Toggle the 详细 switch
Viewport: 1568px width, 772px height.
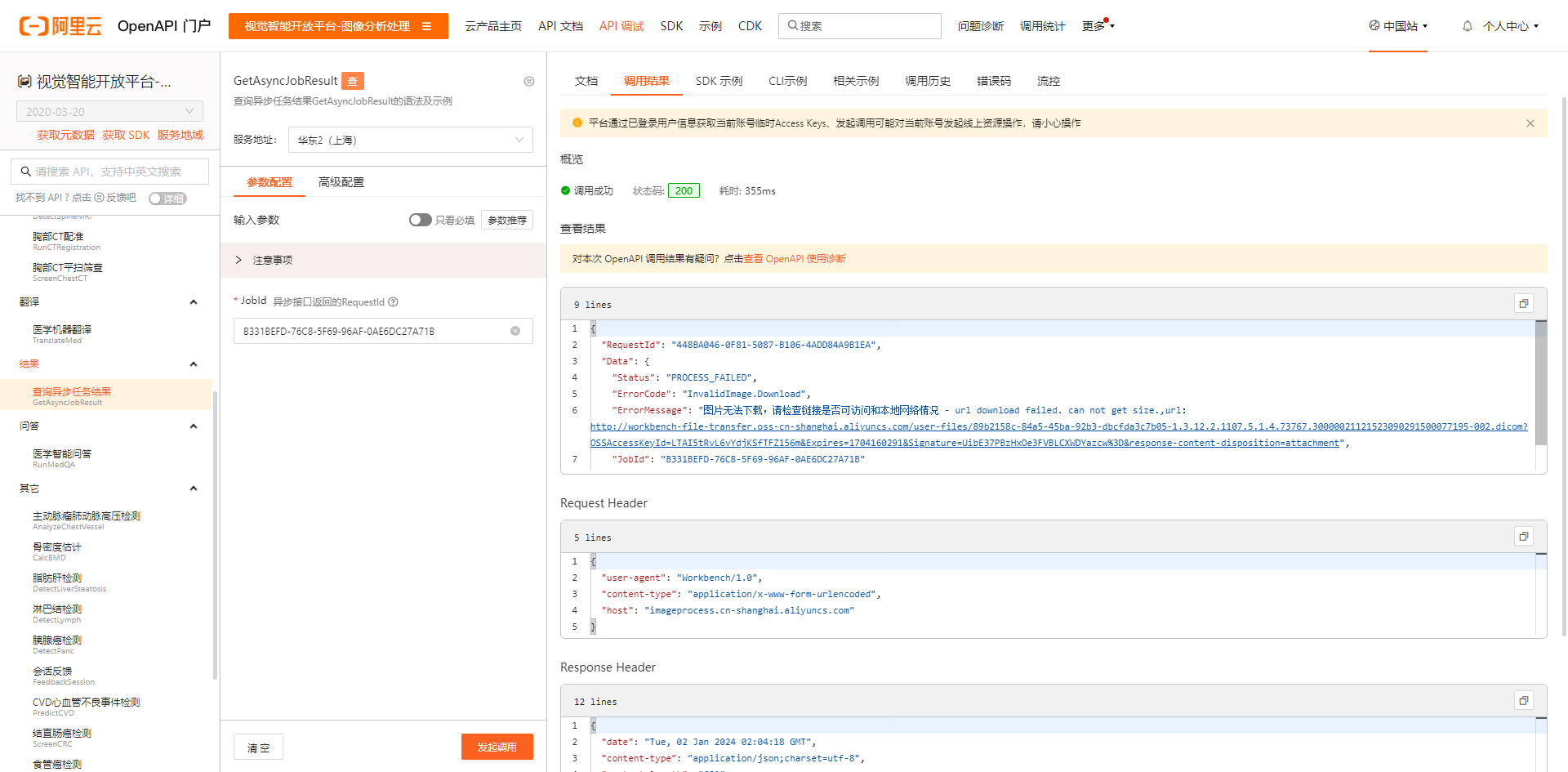tap(167, 199)
